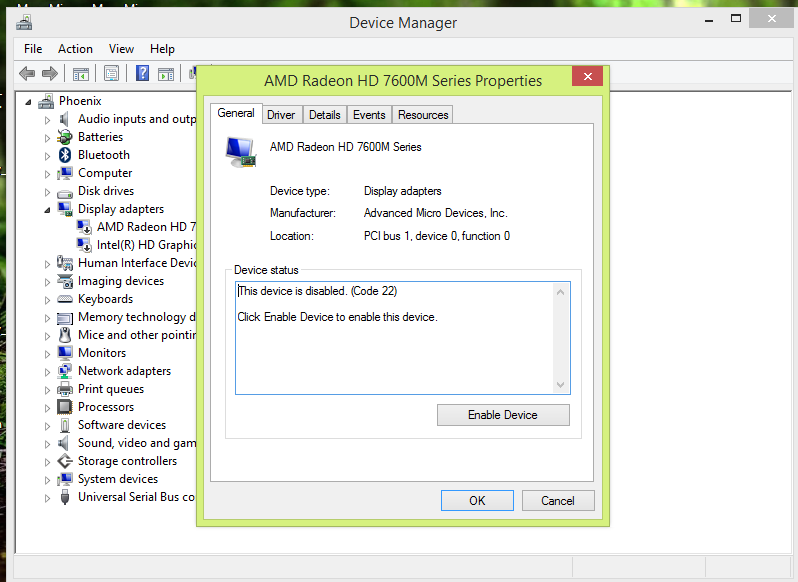Click the Display adapters category icon
798x582 pixels.
coord(65,209)
